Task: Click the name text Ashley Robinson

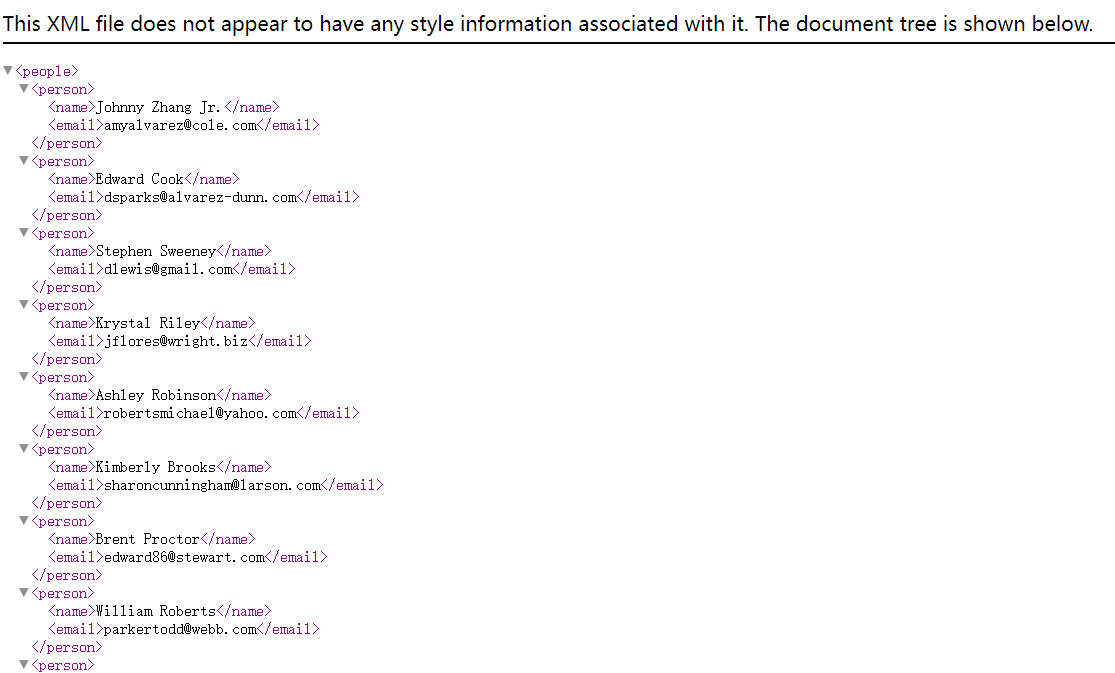Action: tap(156, 395)
